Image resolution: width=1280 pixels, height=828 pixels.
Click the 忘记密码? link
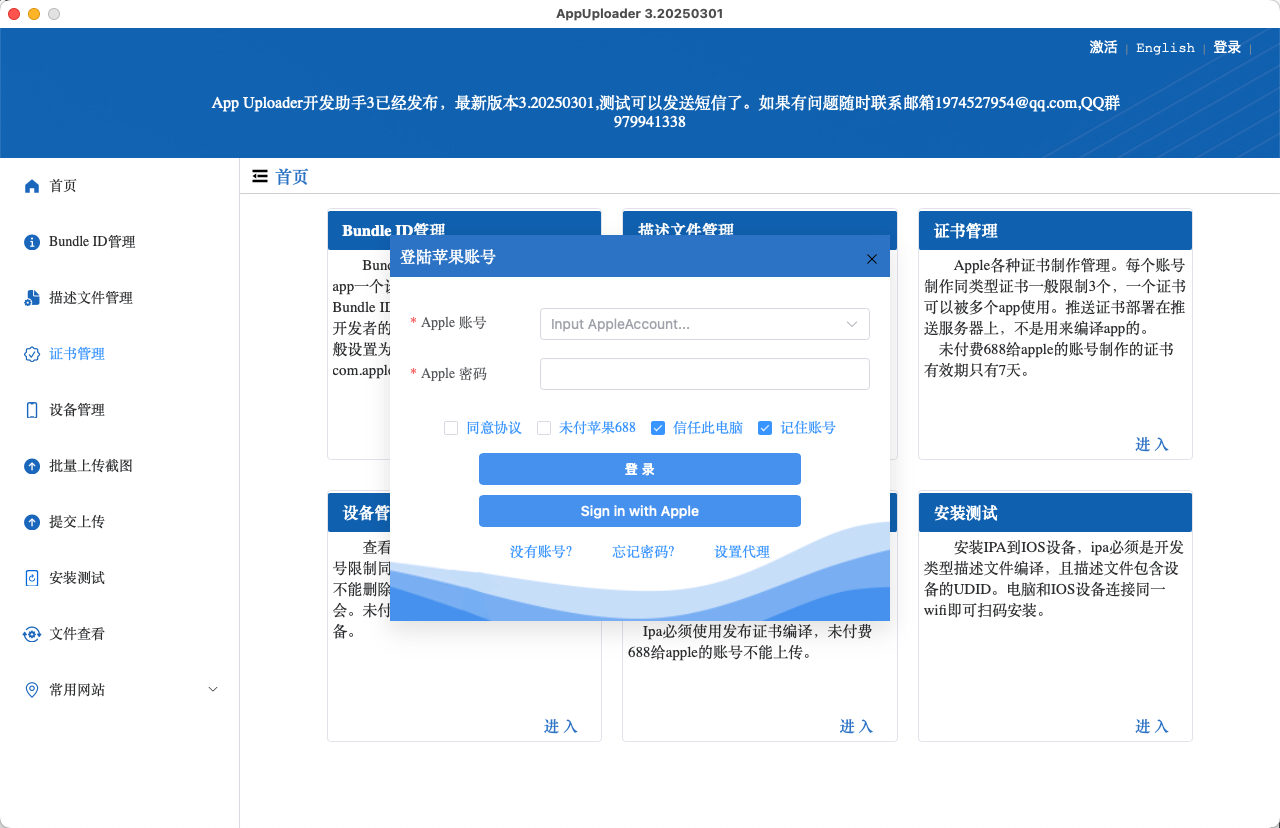click(x=643, y=552)
